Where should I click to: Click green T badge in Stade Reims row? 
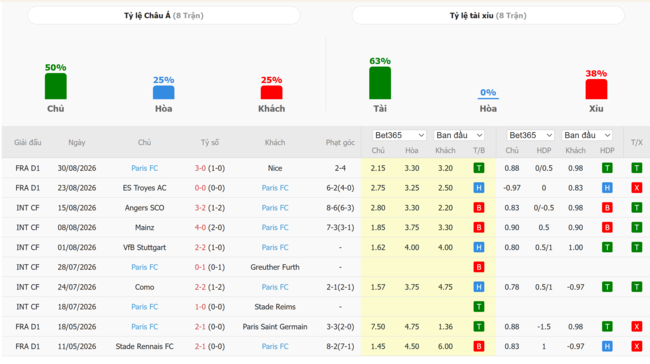(478, 307)
